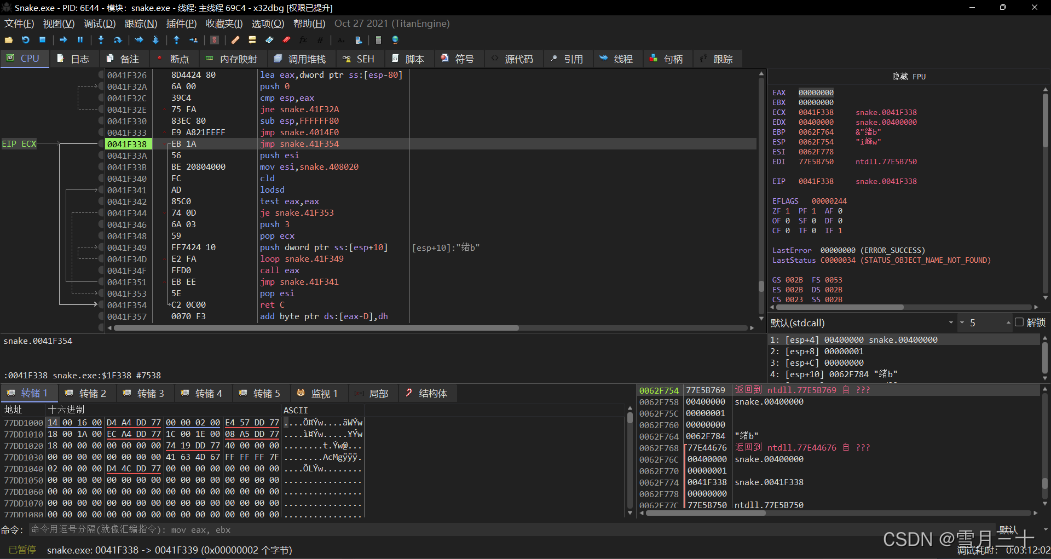
Task: Click the Run arrow toolbar icon
Action: (x=63, y=40)
